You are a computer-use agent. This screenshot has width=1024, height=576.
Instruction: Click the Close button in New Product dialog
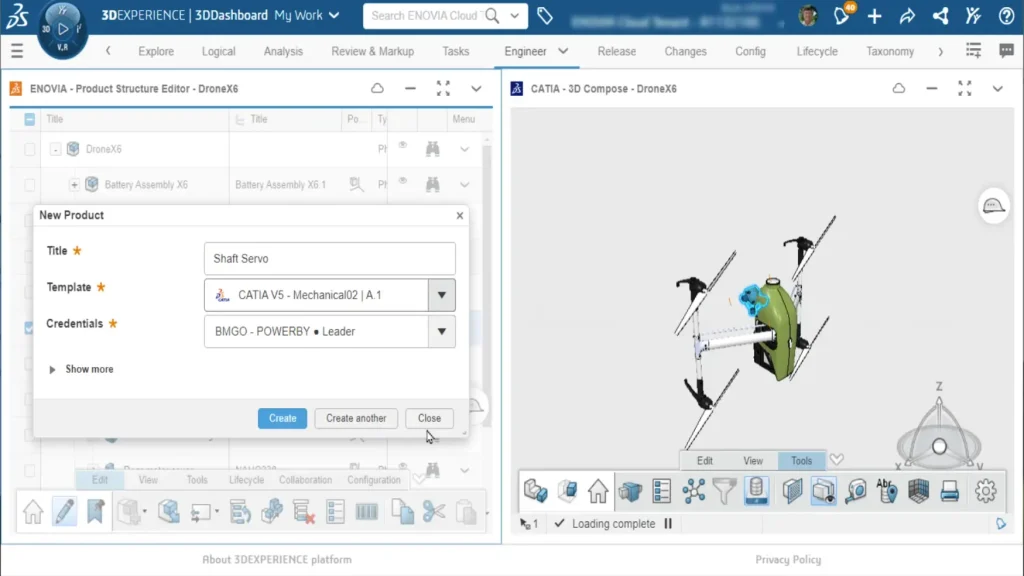click(x=429, y=418)
